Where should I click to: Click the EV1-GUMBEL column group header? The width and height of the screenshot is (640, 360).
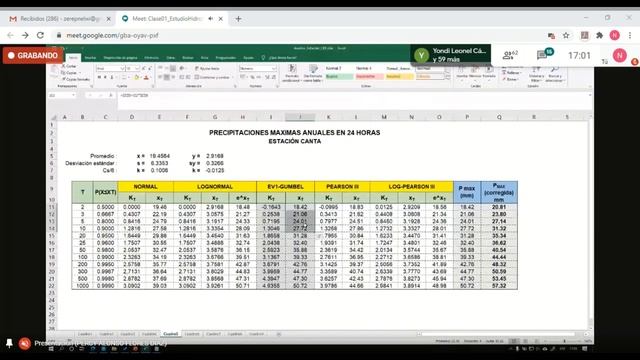click(x=285, y=187)
